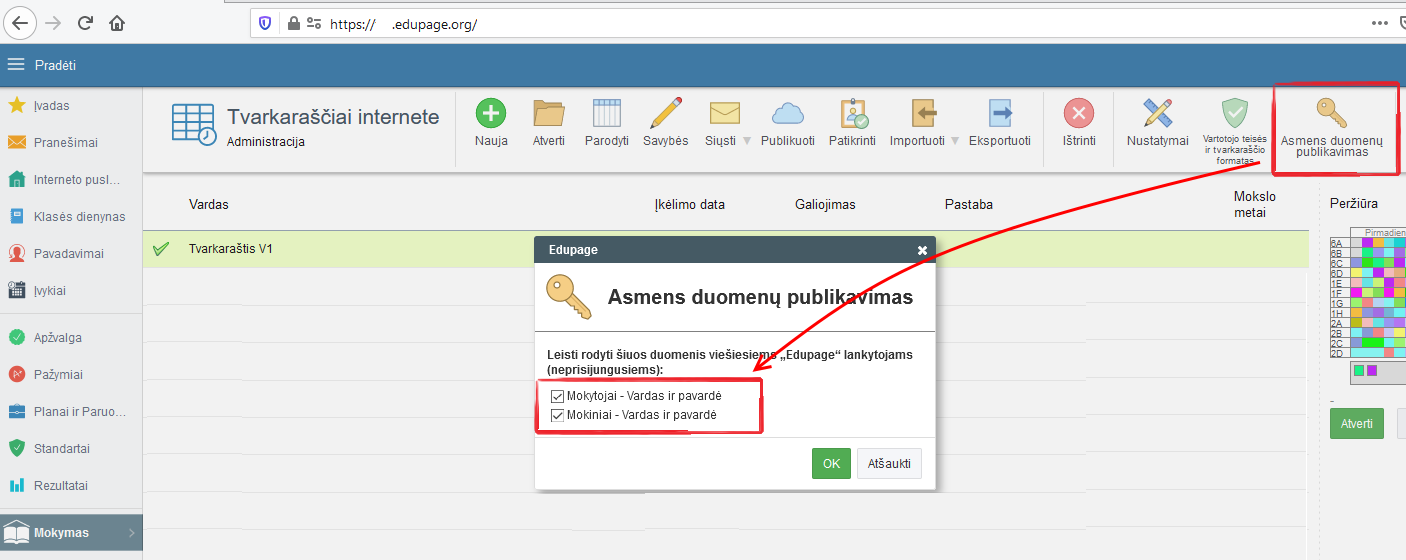Click green checkmark beside Tvarkaraštis V1
This screenshot has width=1406, height=560.
pos(161,249)
